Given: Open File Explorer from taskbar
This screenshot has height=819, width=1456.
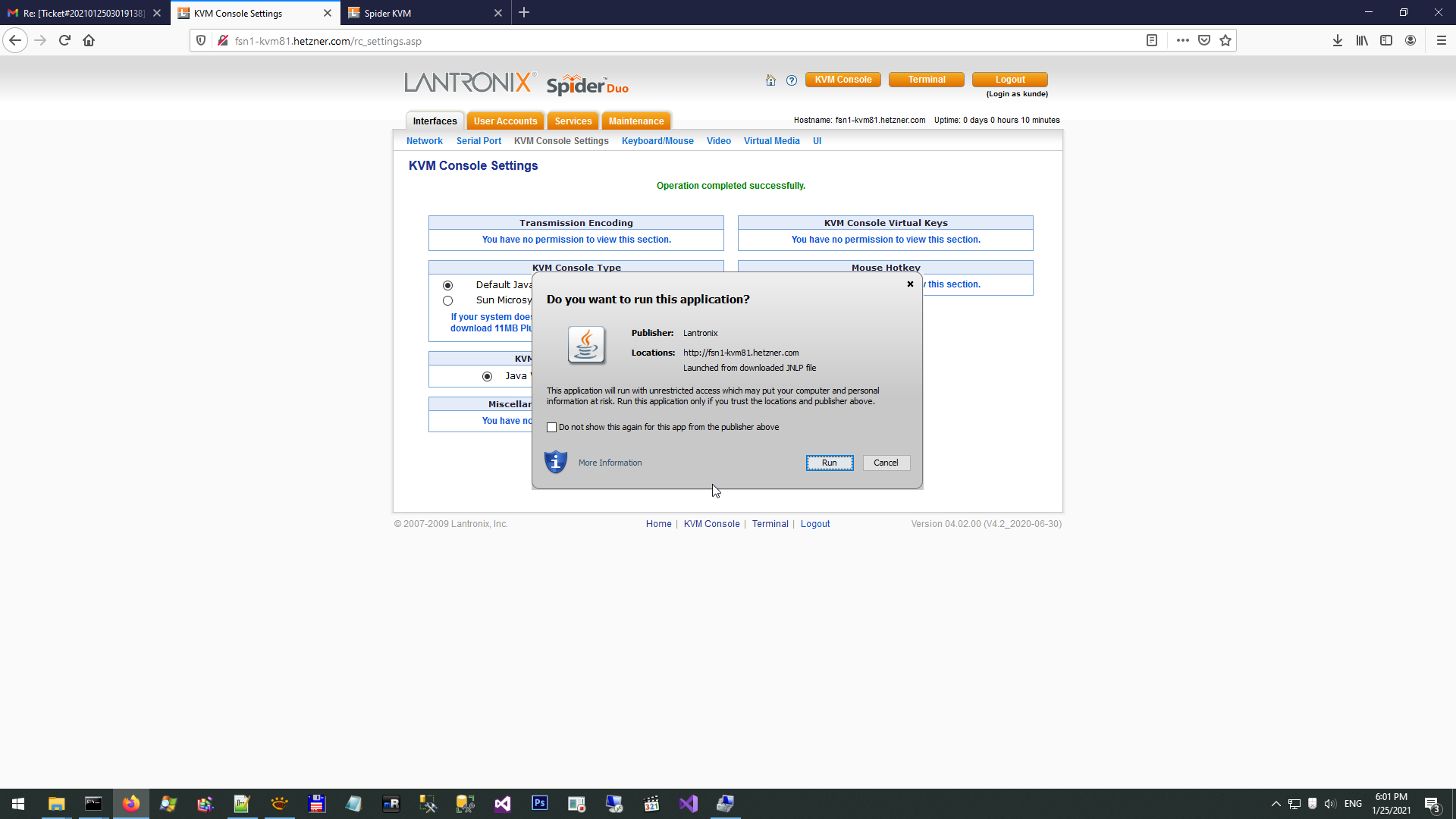Looking at the screenshot, I should coord(56,803).
